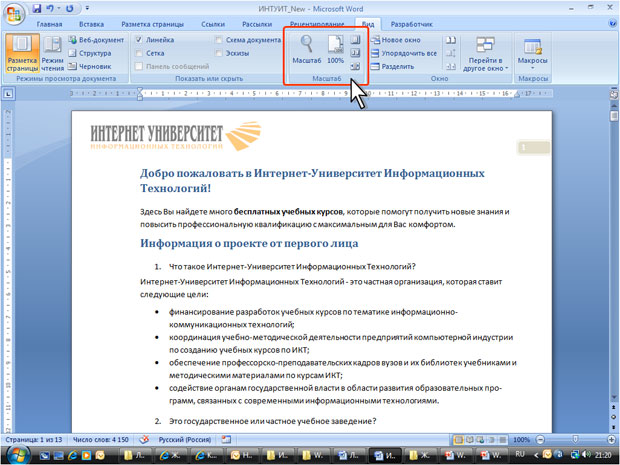The height and width of the screenshot is (465, 620).
Task: Switch to Режим чтения view
Action: (52, 53)
